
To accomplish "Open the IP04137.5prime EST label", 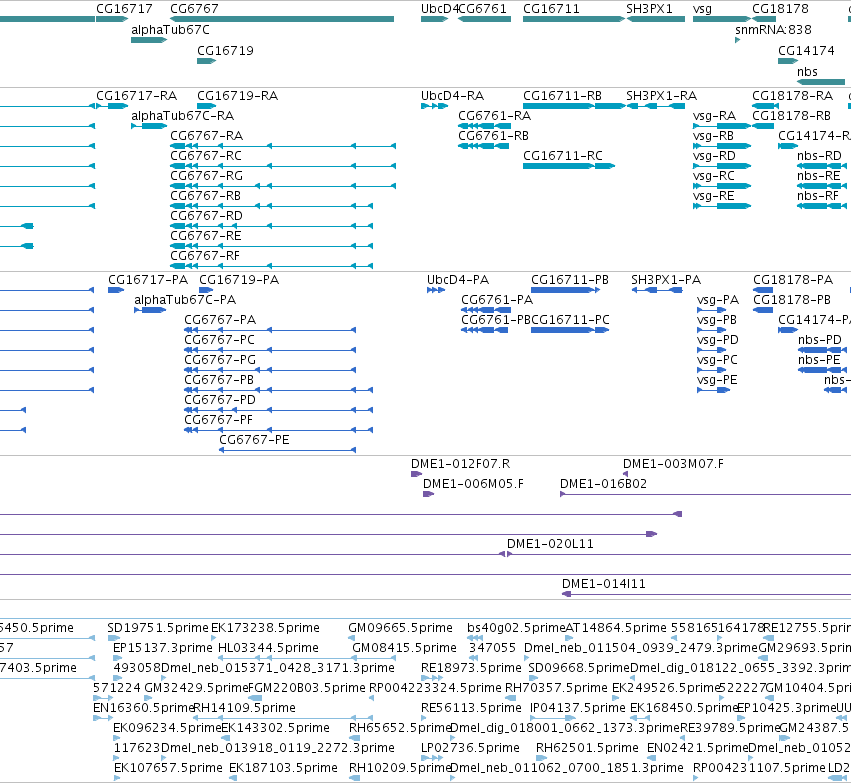I will [577, 708].
